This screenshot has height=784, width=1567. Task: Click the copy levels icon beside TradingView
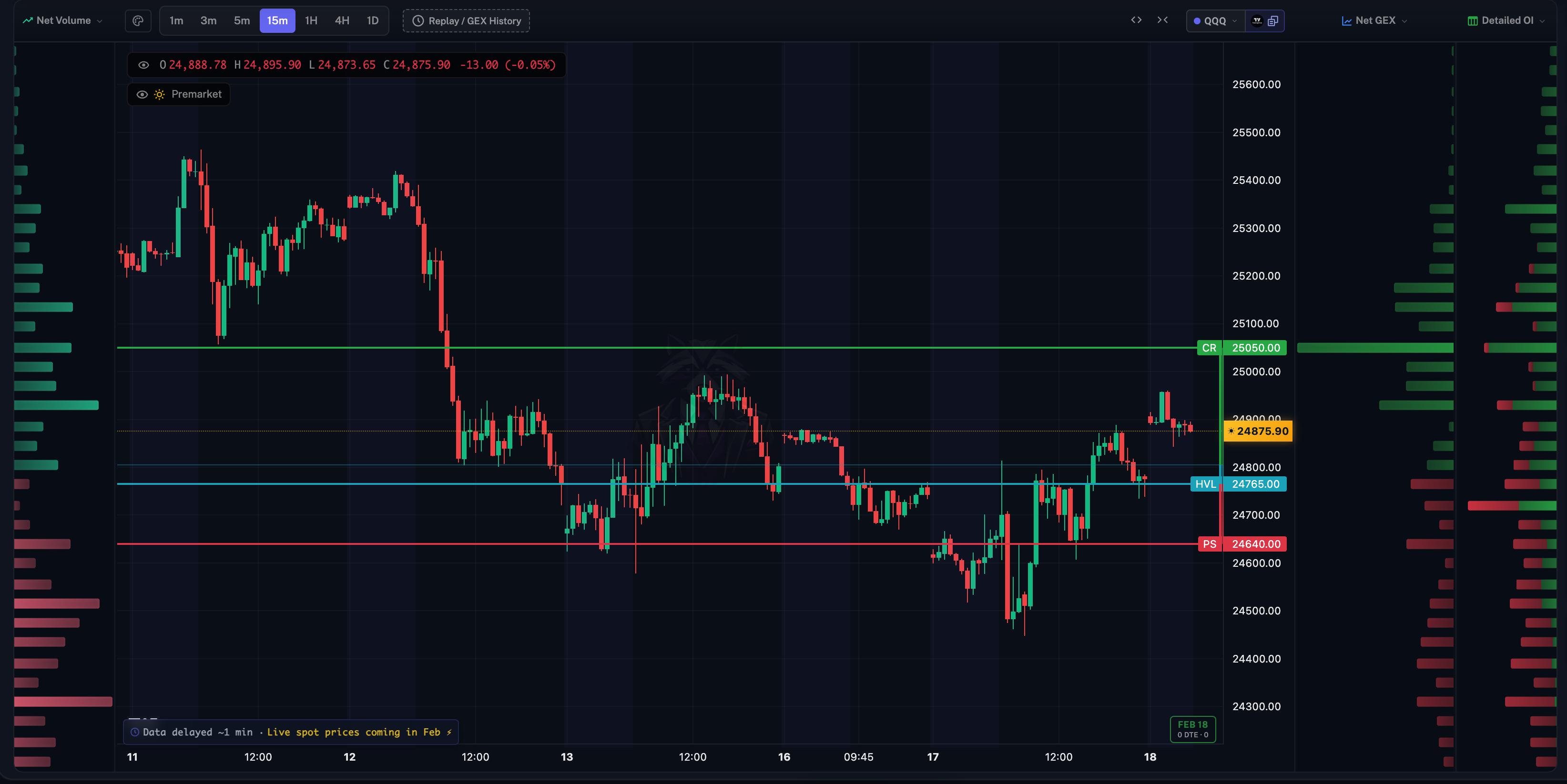(1272, 20)
